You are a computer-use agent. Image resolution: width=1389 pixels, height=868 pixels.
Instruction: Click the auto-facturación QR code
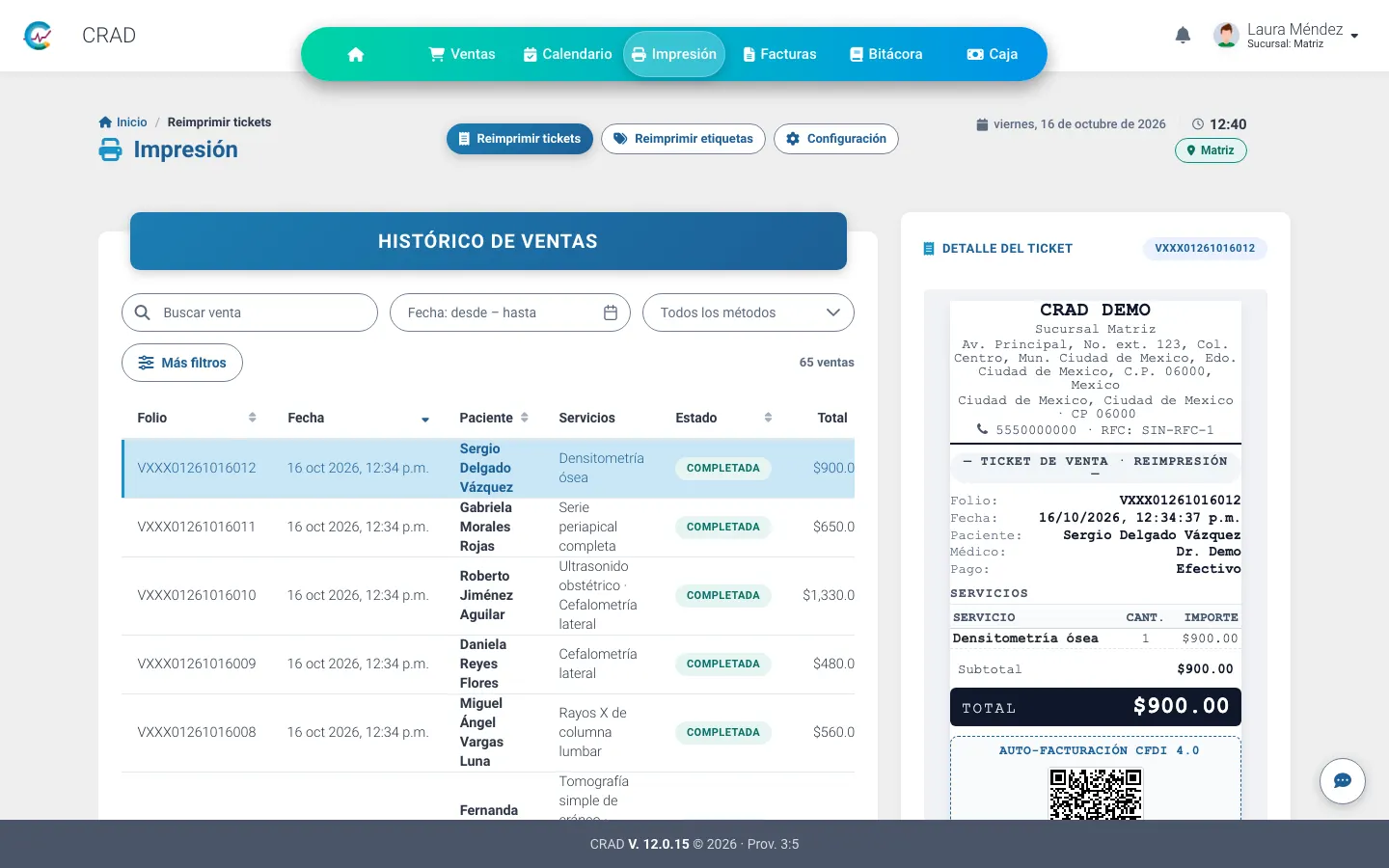(x=1095, y=794)
